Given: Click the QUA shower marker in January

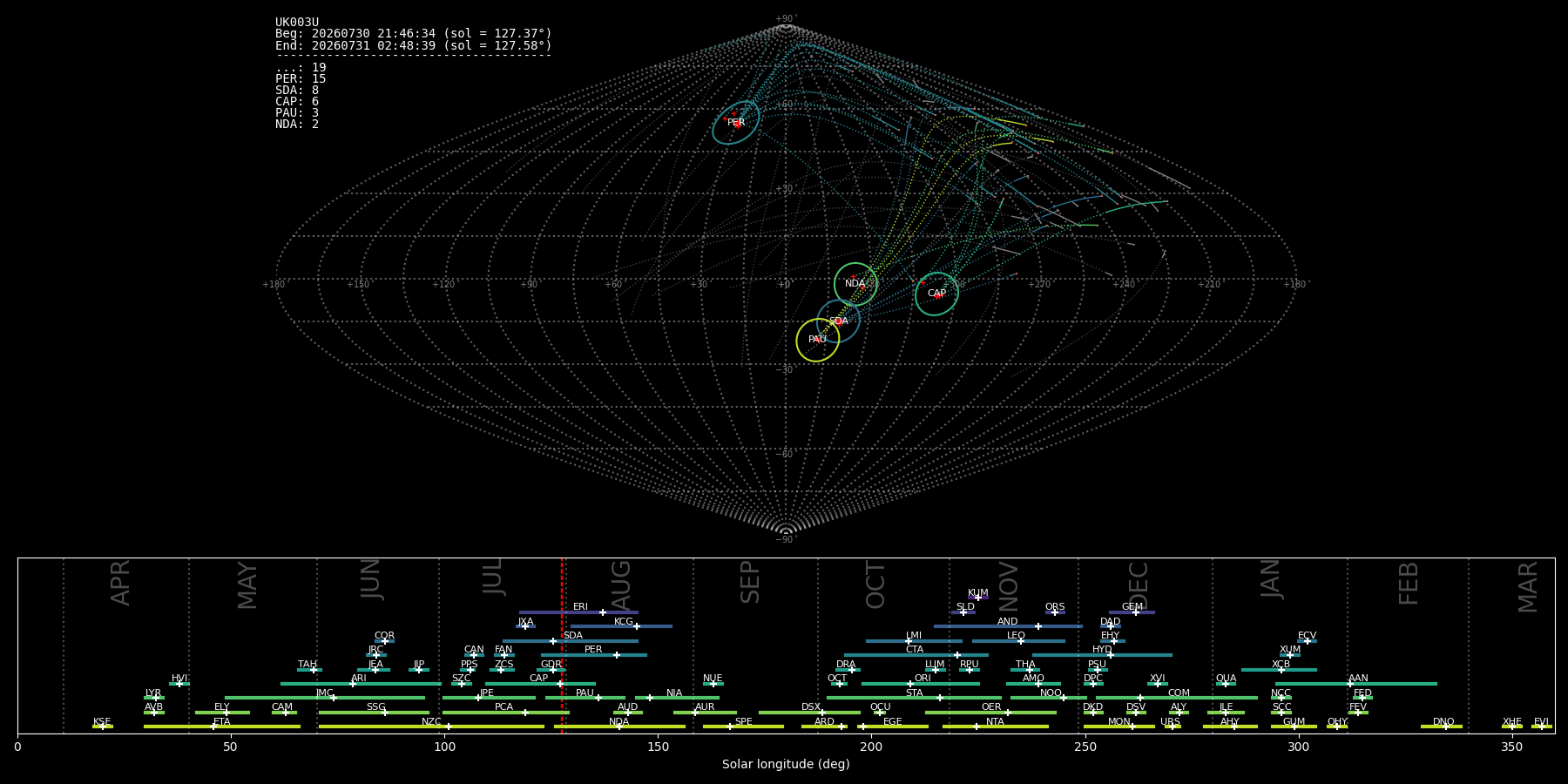Looking at the screenshot, I should pos(1225,684).
